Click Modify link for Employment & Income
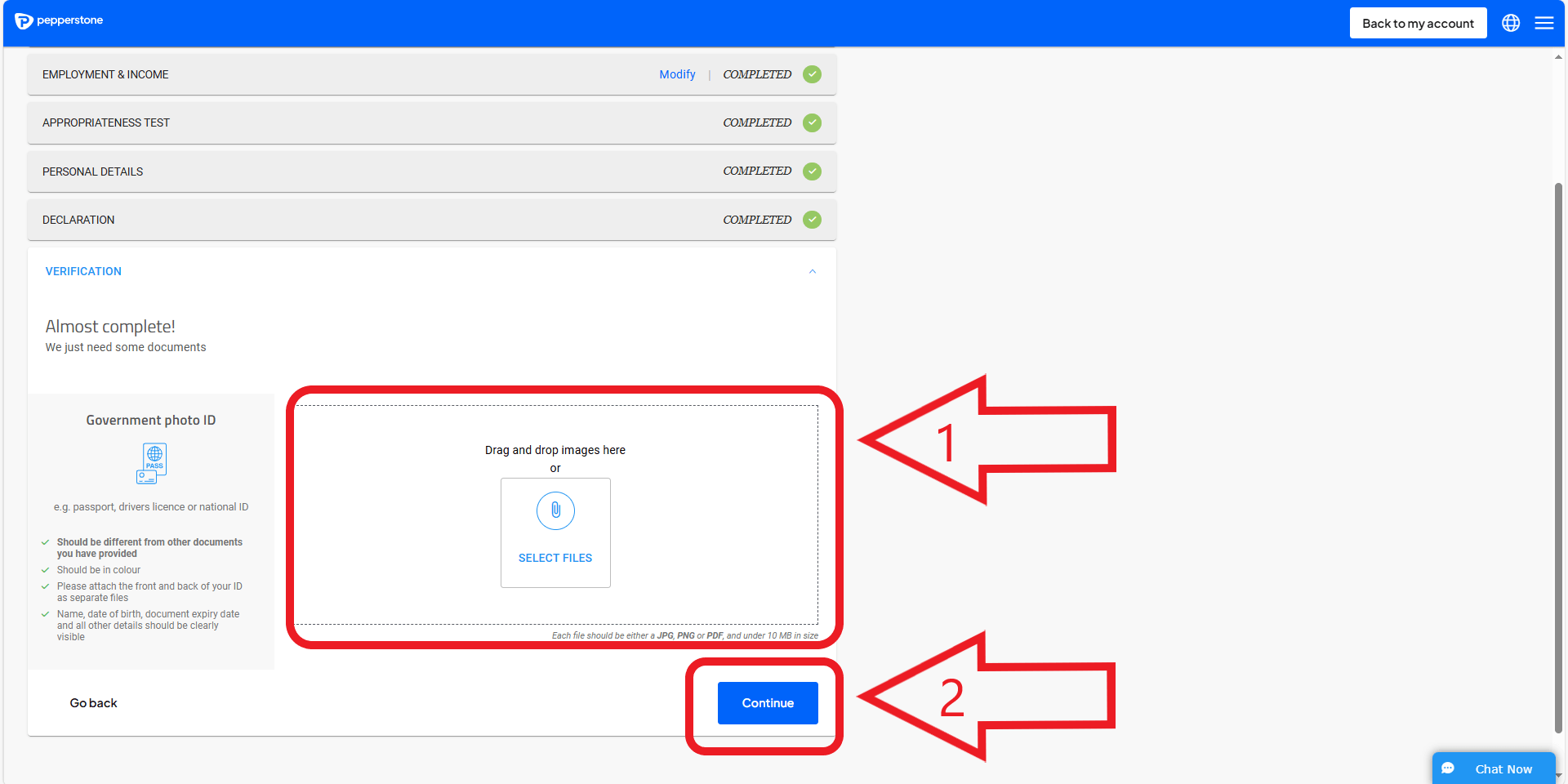This screenshot has height=784, width=1568. pos(677,74)
